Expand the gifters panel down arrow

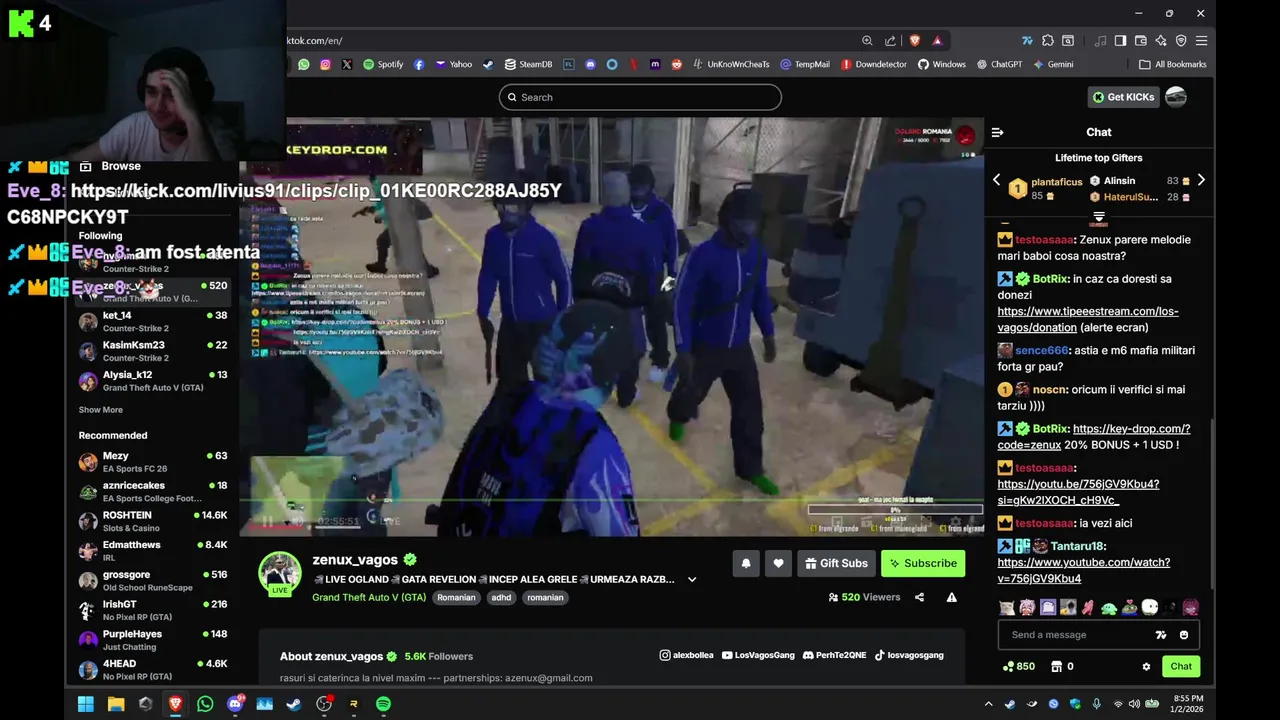point(1099,217)
